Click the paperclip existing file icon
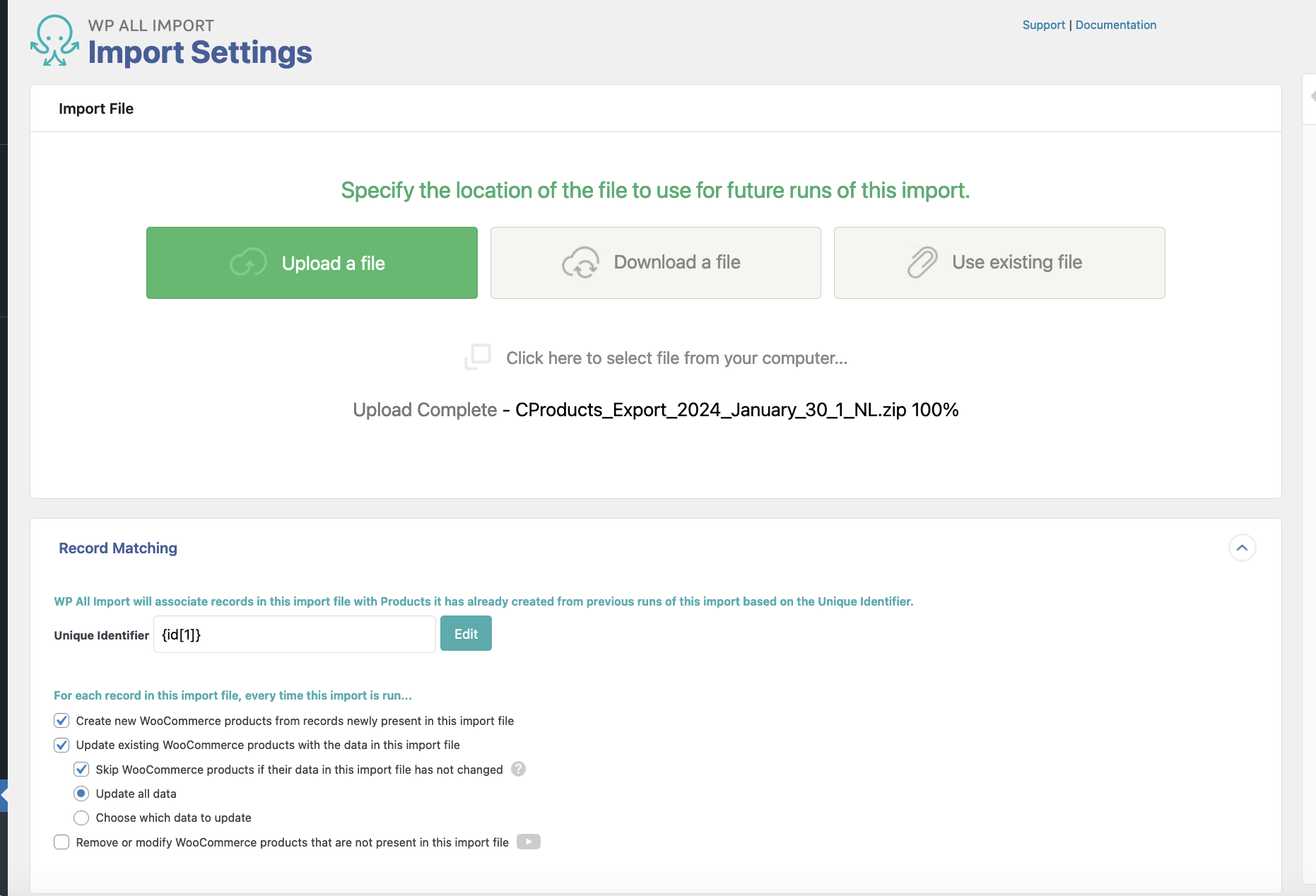 922,263
